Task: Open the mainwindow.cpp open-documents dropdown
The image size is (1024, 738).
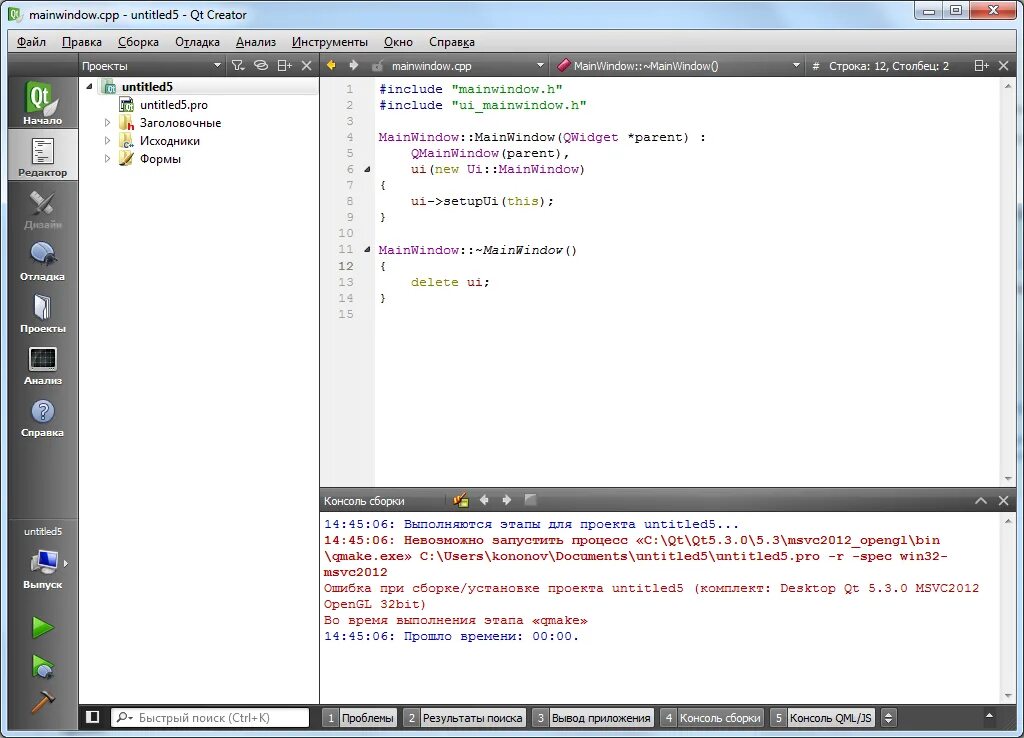Action: click(468, 65)
